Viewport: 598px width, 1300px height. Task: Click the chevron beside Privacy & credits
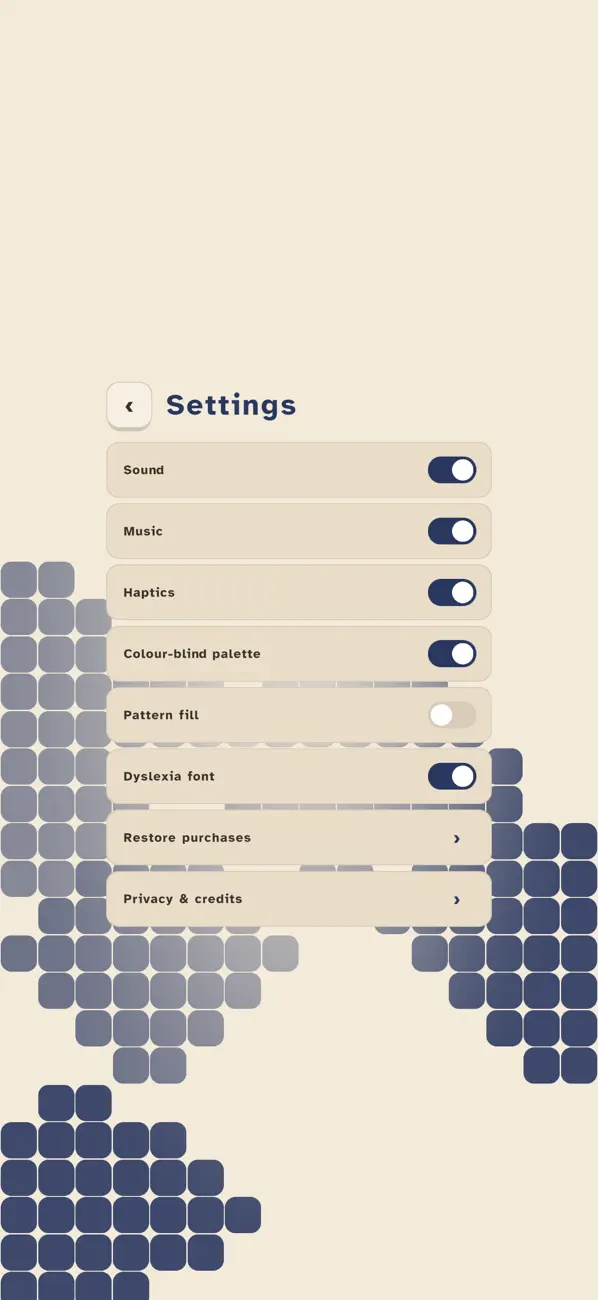[x=457, y=899]
